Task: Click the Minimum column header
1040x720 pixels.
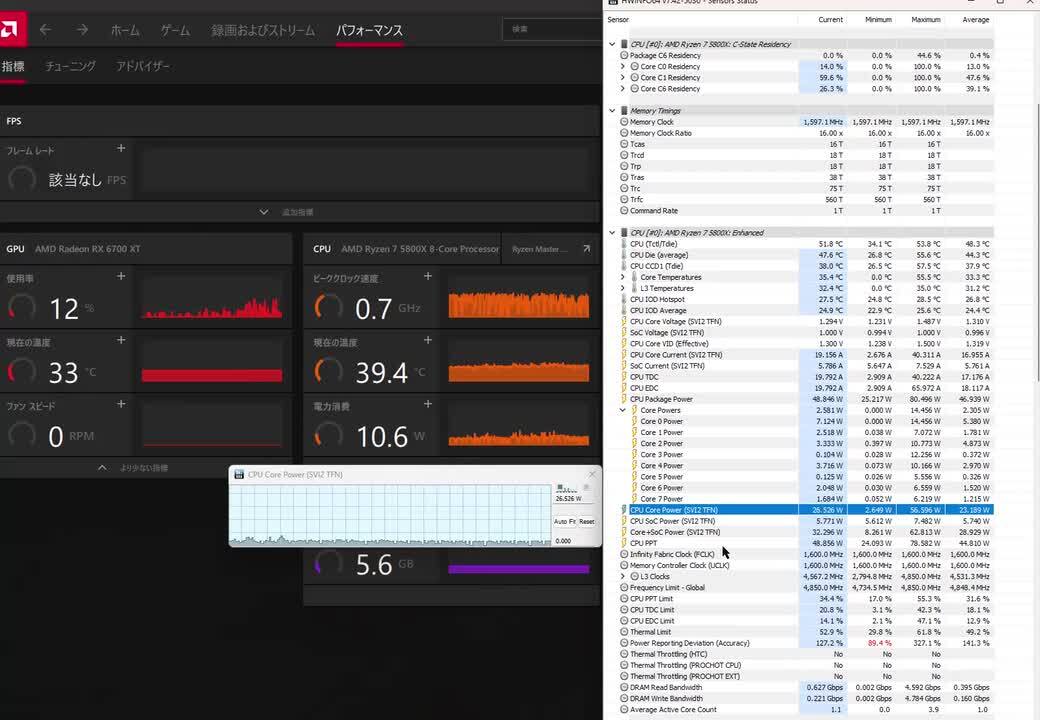Action: (x=878, y=20)
